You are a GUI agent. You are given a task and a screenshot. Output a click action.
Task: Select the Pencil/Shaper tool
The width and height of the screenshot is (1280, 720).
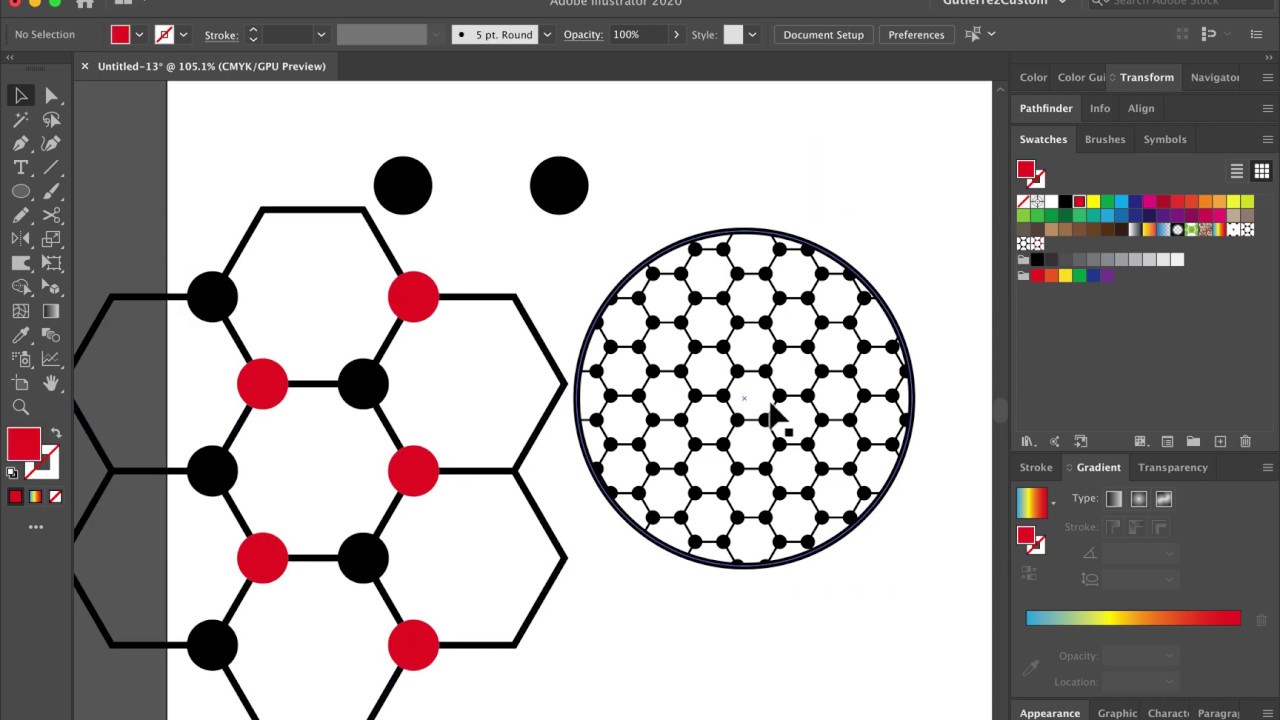click(x=21, y=215)
